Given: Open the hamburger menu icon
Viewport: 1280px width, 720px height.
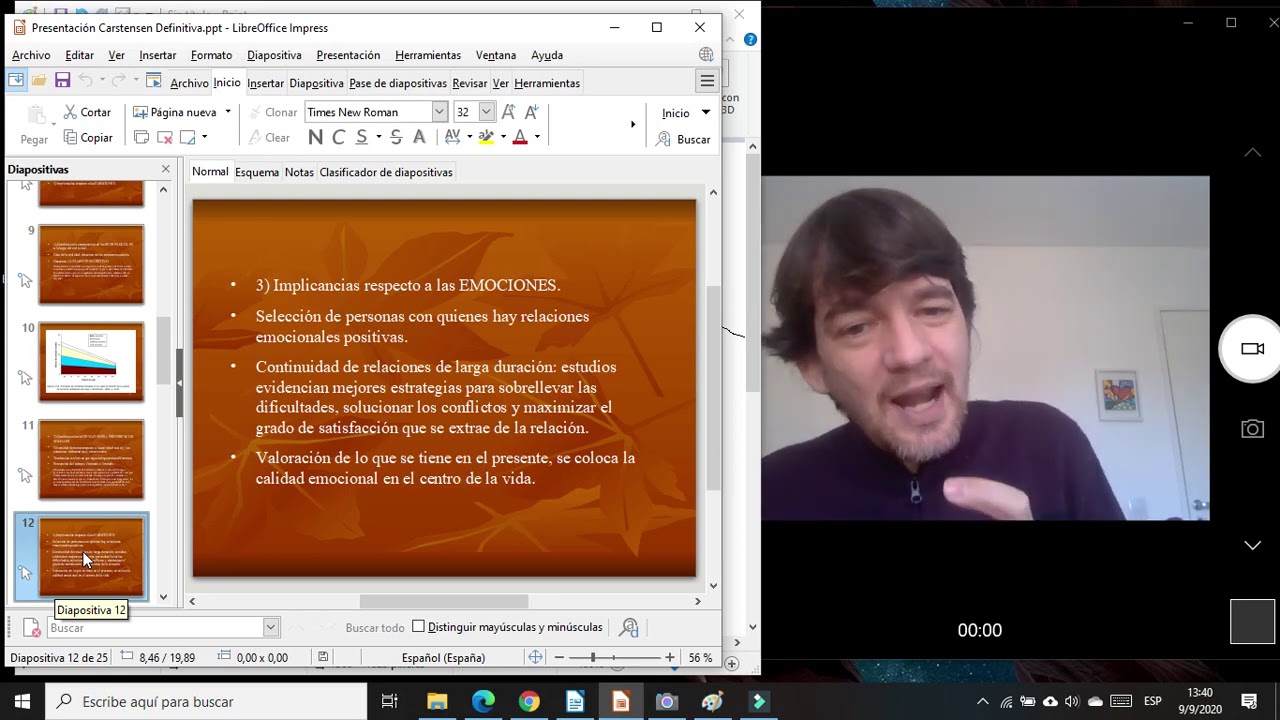Looking at the screenshot, I should (x=707, y=82).
